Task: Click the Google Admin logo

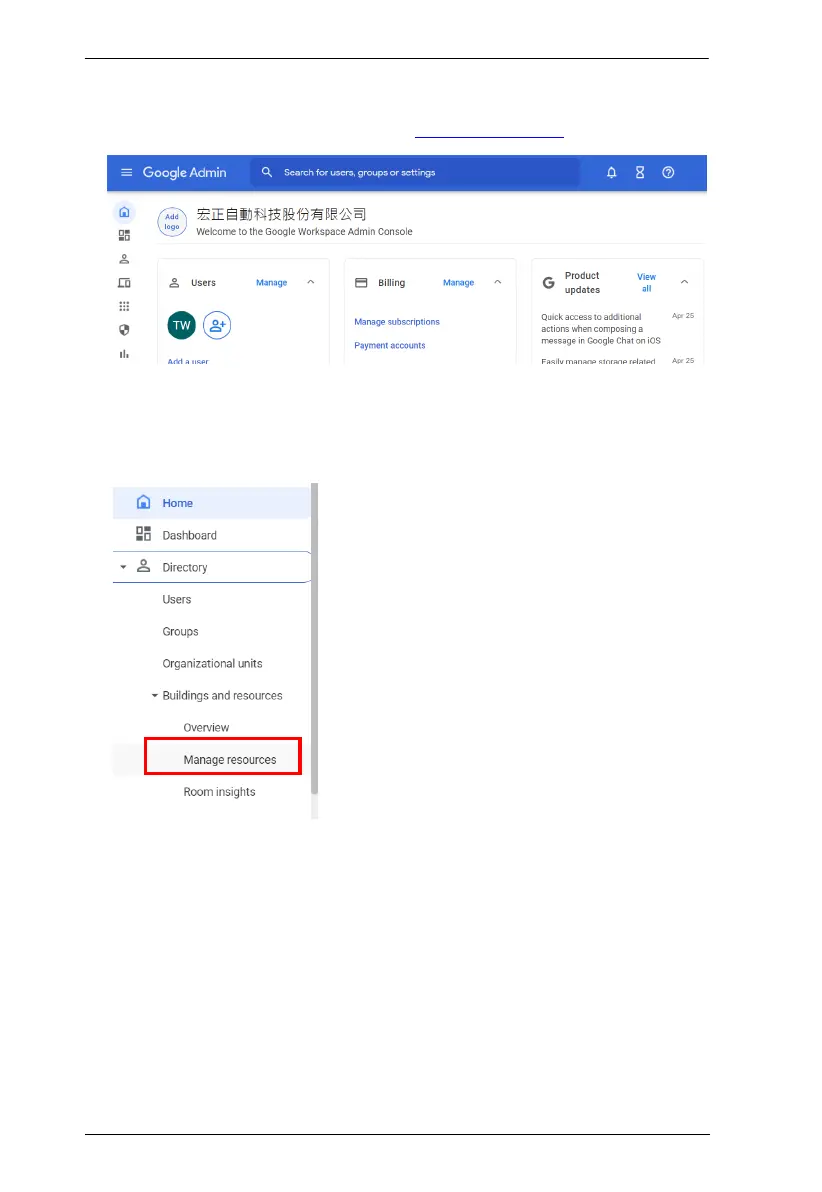Action: (x=185, y=173)
